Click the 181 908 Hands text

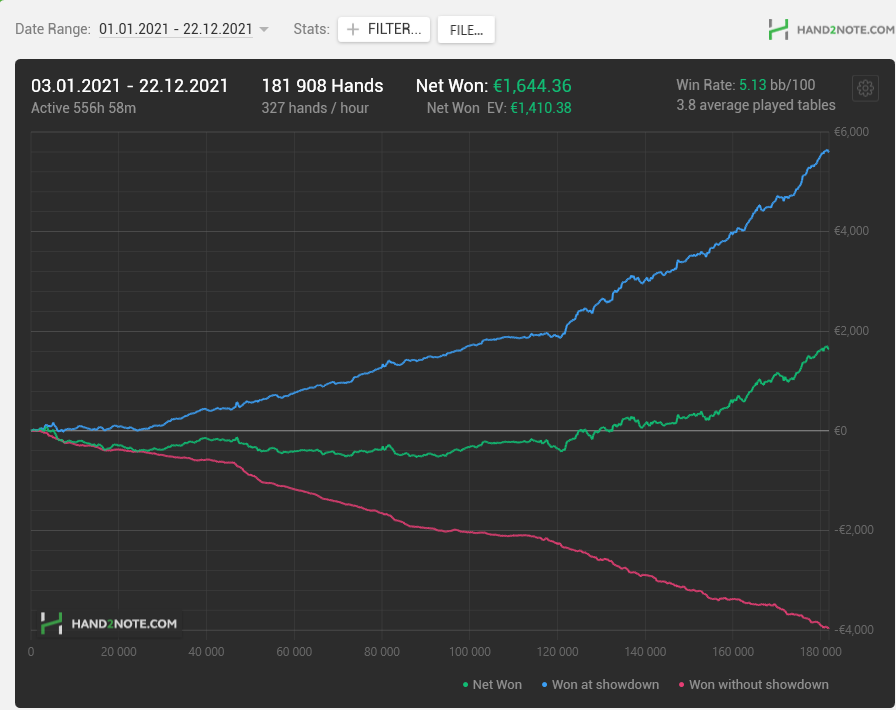point(322,86)
